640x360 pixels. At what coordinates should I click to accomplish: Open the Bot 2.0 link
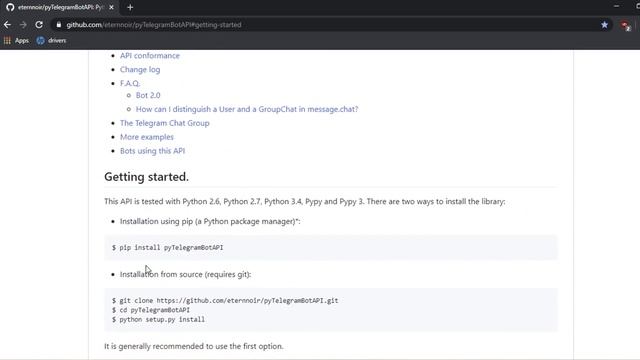coord(148,95)
